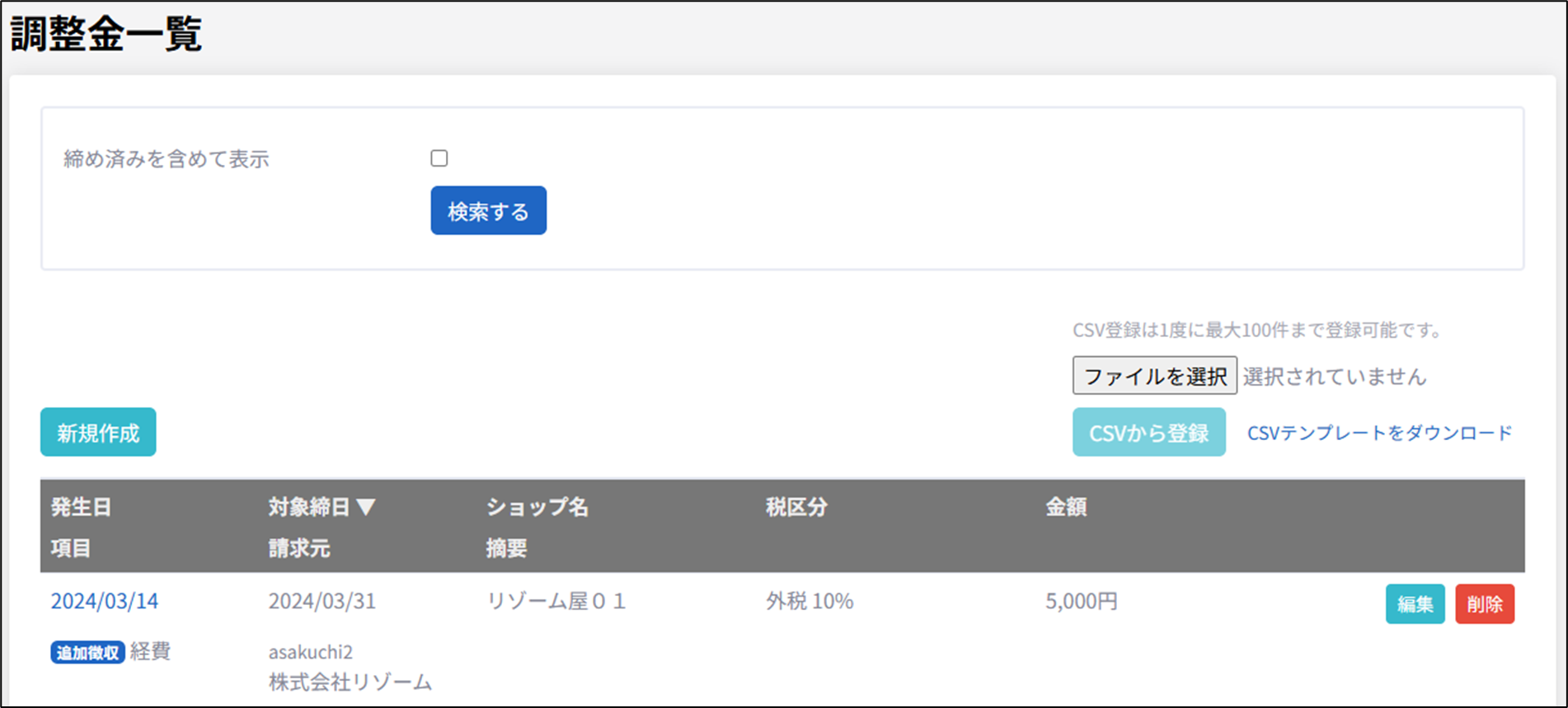Click the blue 追加徴収 badge
This screenshot has height=708, width=1568.
[87, 653]
